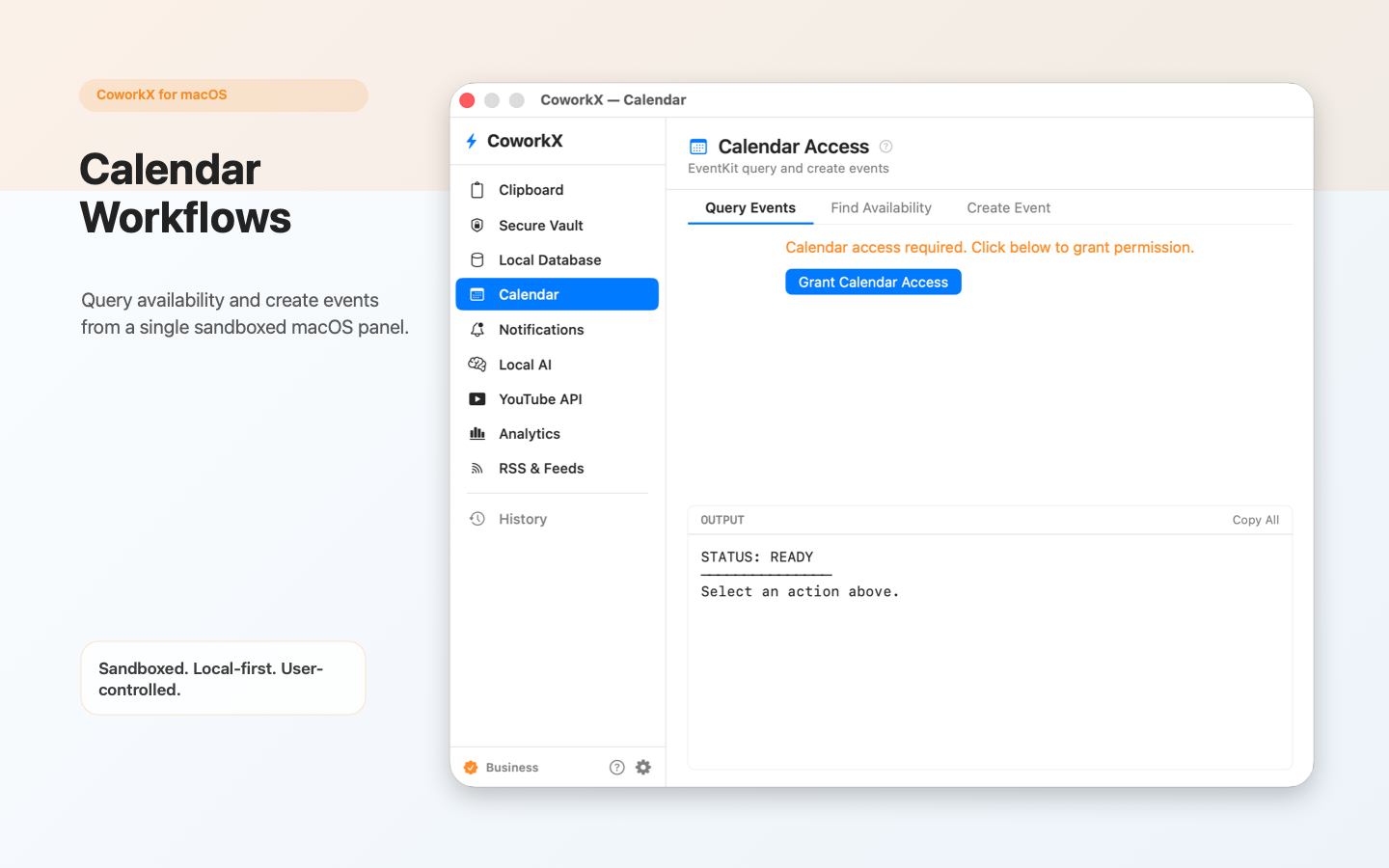Image resolution: width=1389 pixels, height=868 pixels.
Task: Open the Find Availability tab
Action: point(881,207)
